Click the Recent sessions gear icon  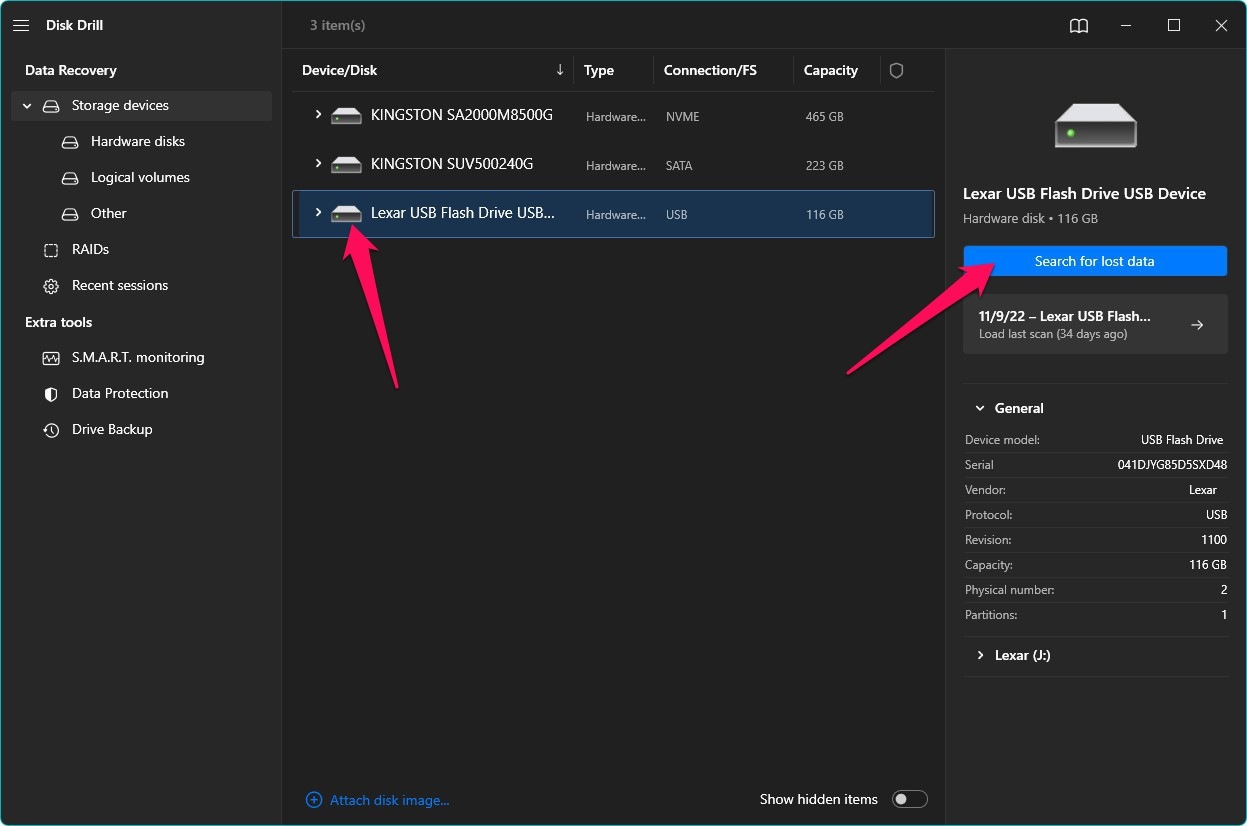tap(51, 286)
